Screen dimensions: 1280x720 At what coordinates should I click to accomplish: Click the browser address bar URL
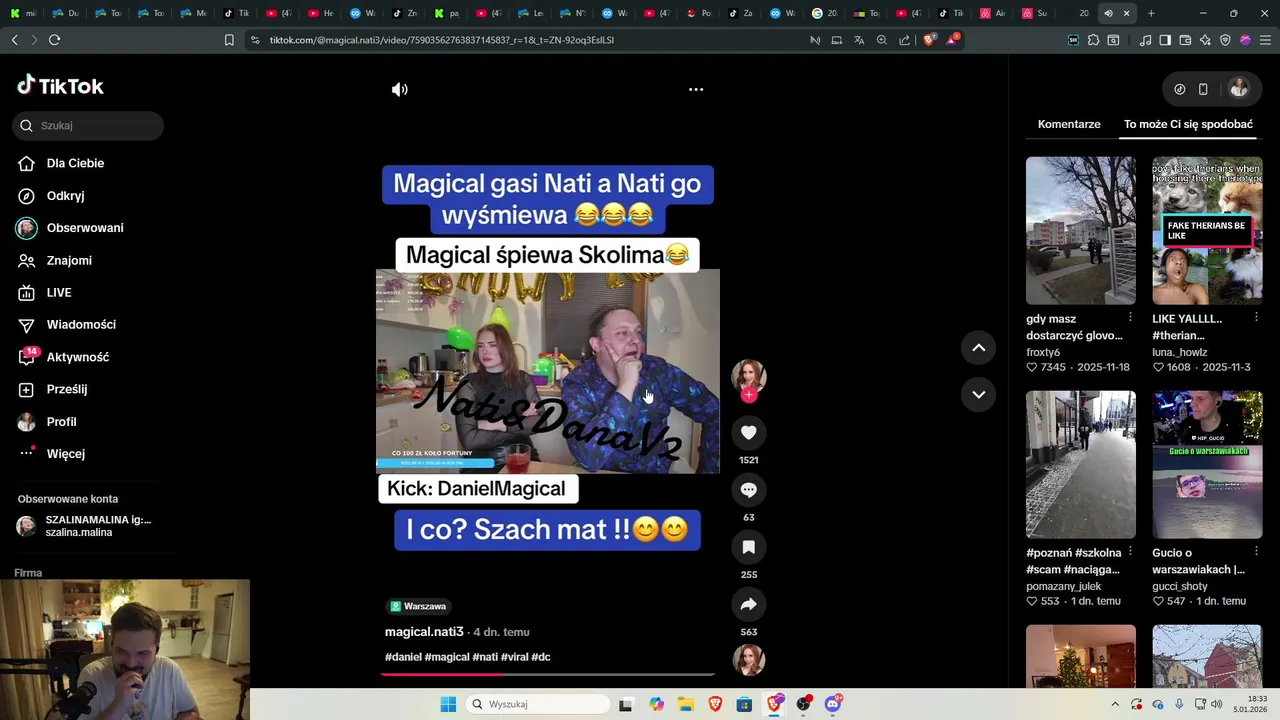[442, 40]
